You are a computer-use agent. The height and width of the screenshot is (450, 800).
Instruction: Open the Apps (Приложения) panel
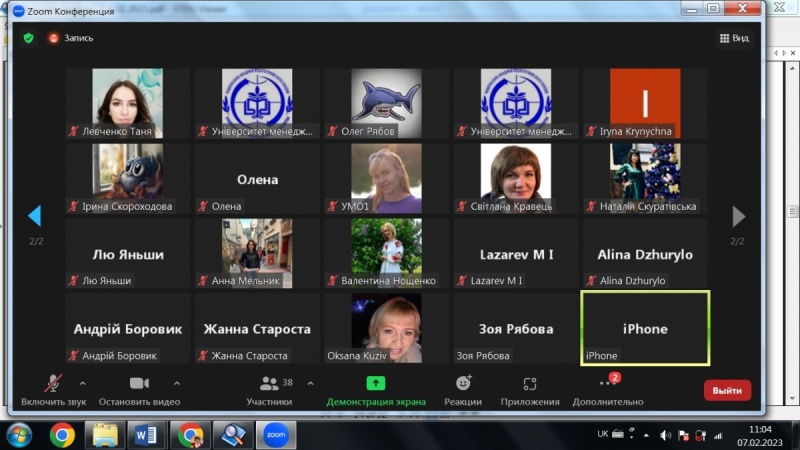click(x=530, y=388)
